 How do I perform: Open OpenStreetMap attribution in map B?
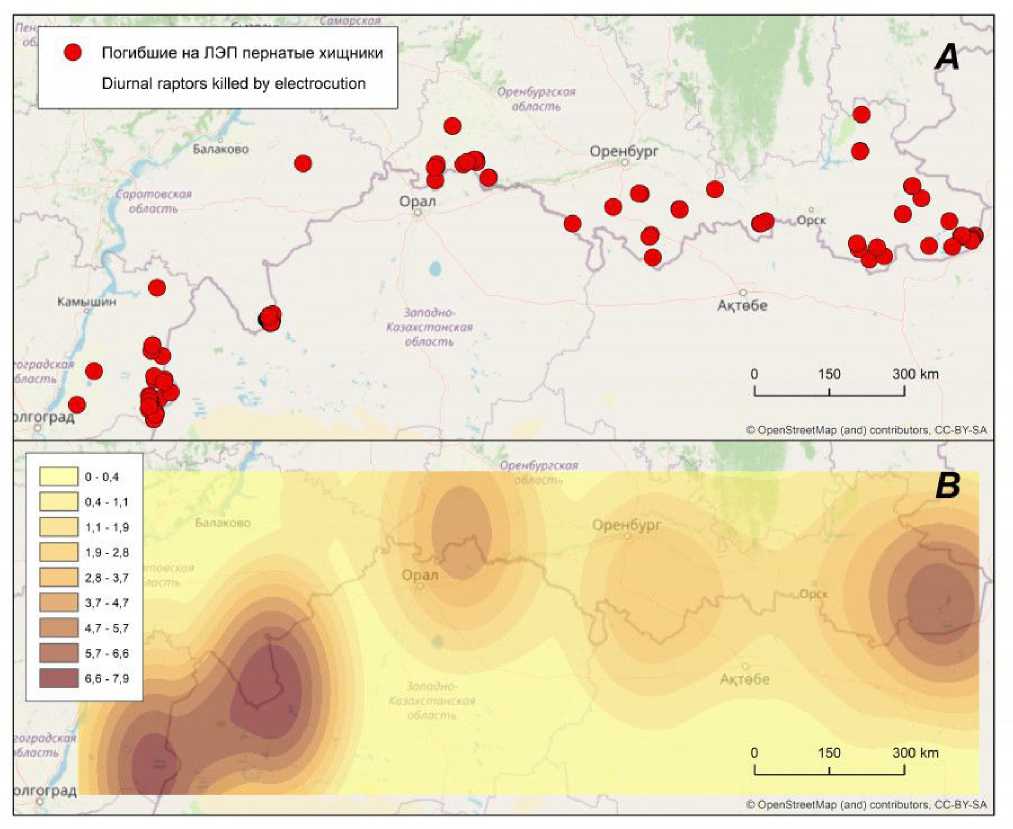866,804
